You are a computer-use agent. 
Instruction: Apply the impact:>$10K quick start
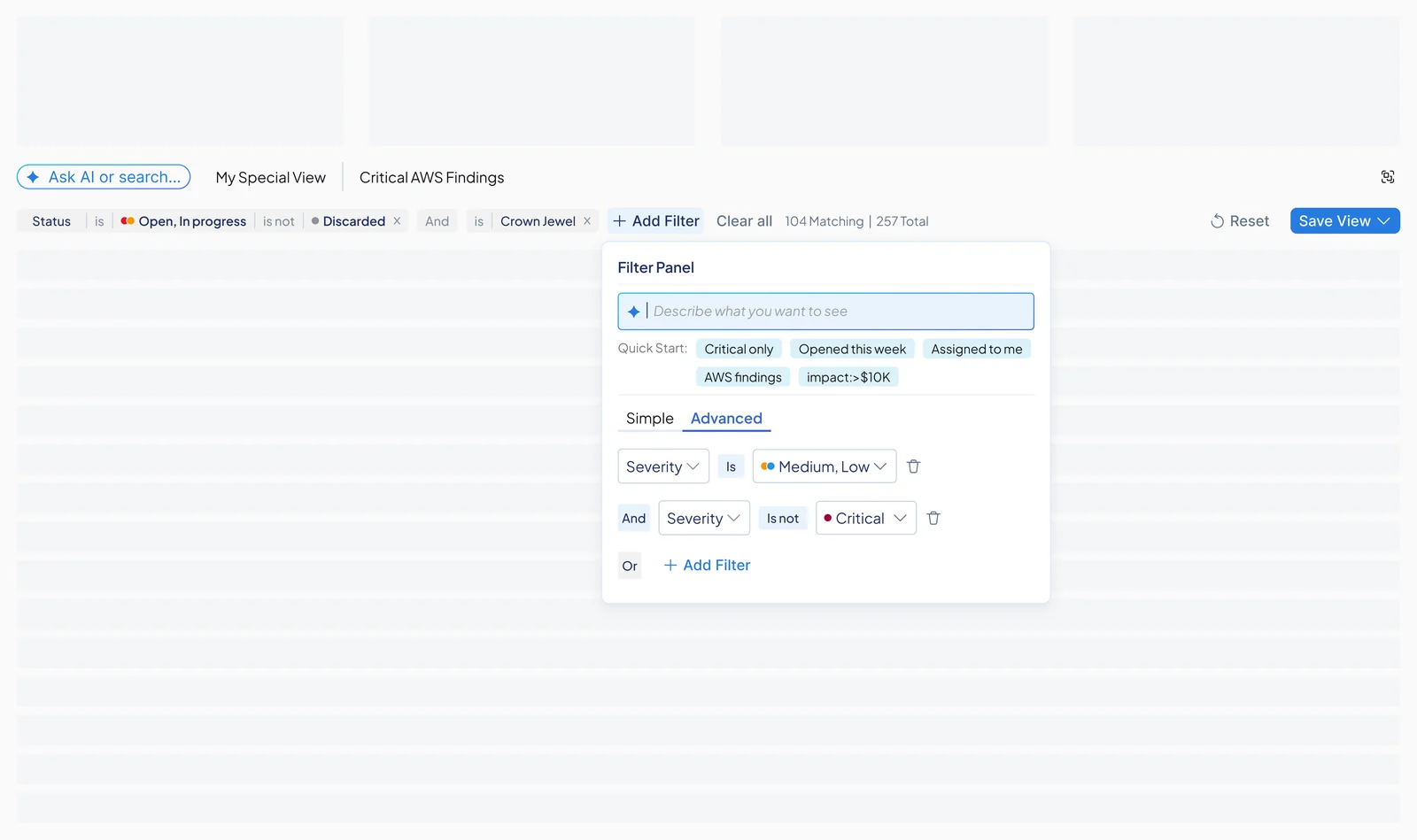tap(848, 377)
